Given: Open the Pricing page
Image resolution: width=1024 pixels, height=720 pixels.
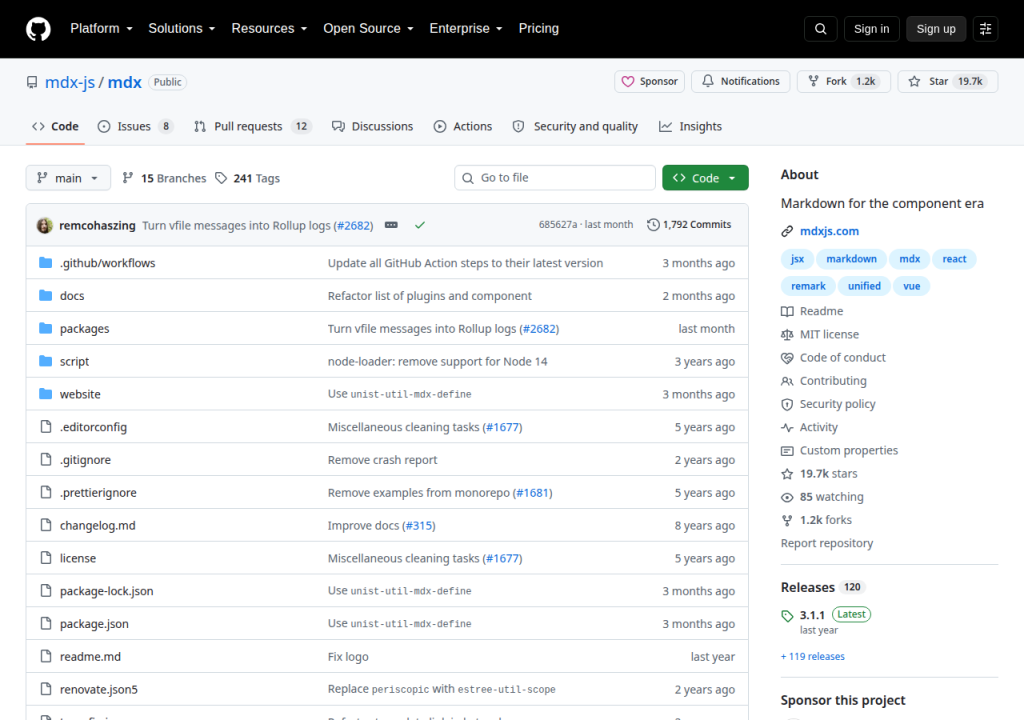Looking at the screenshot, I should 539,29.
